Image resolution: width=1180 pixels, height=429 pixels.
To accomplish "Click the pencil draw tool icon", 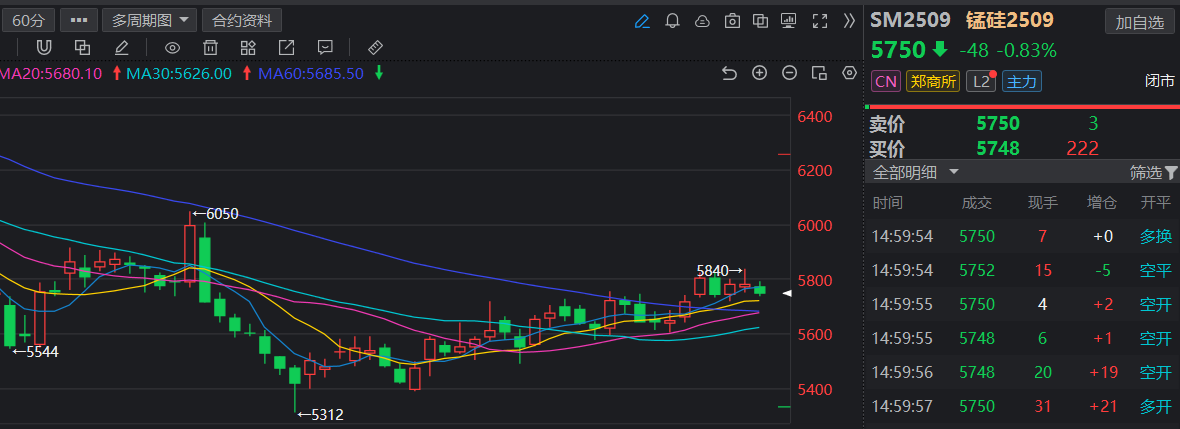I will click(122, 47).
